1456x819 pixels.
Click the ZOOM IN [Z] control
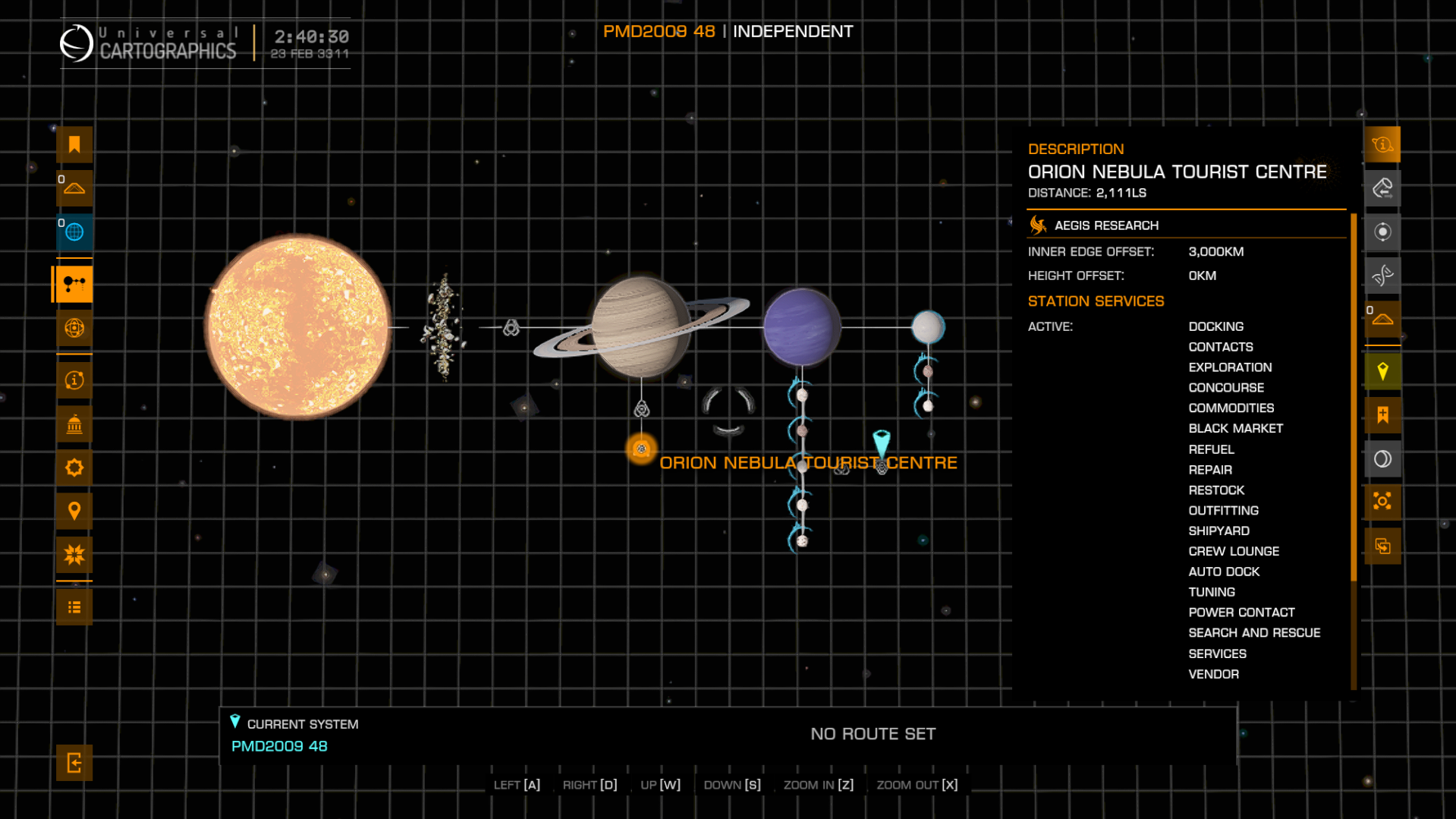(x=818, y=785)
